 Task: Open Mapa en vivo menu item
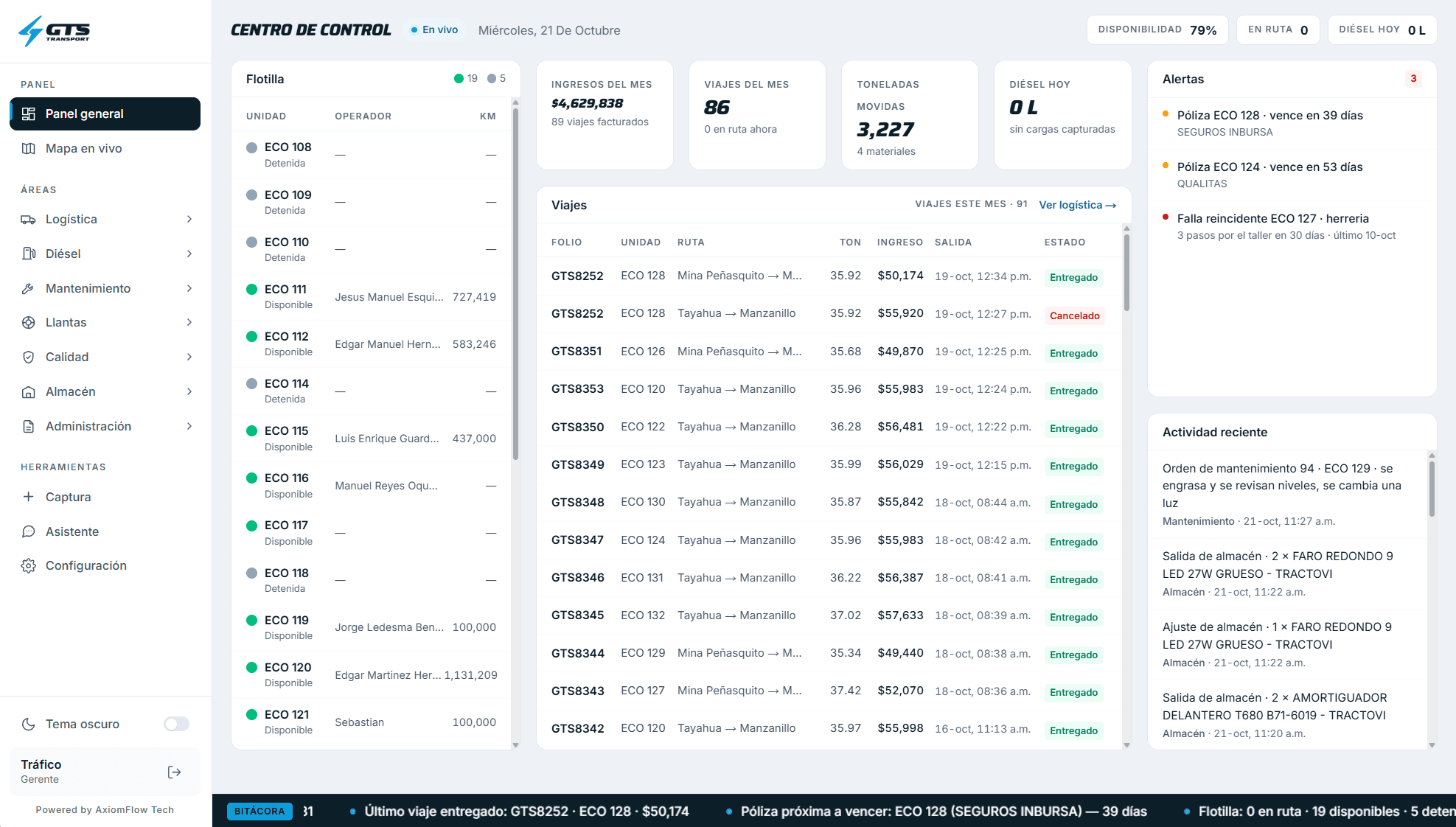(x=105, y=148)
